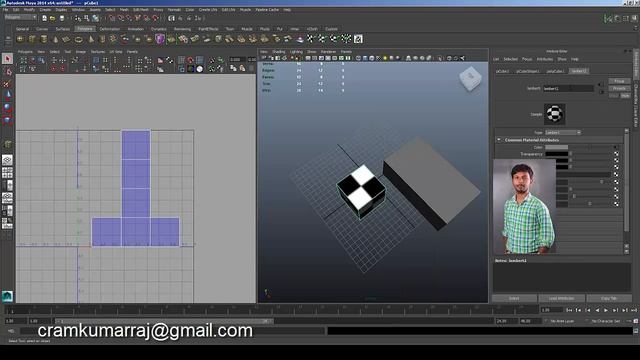Open the Polygons menu set dropdown
The width and height of the screenshot is (640, 360).
[20, 18]
